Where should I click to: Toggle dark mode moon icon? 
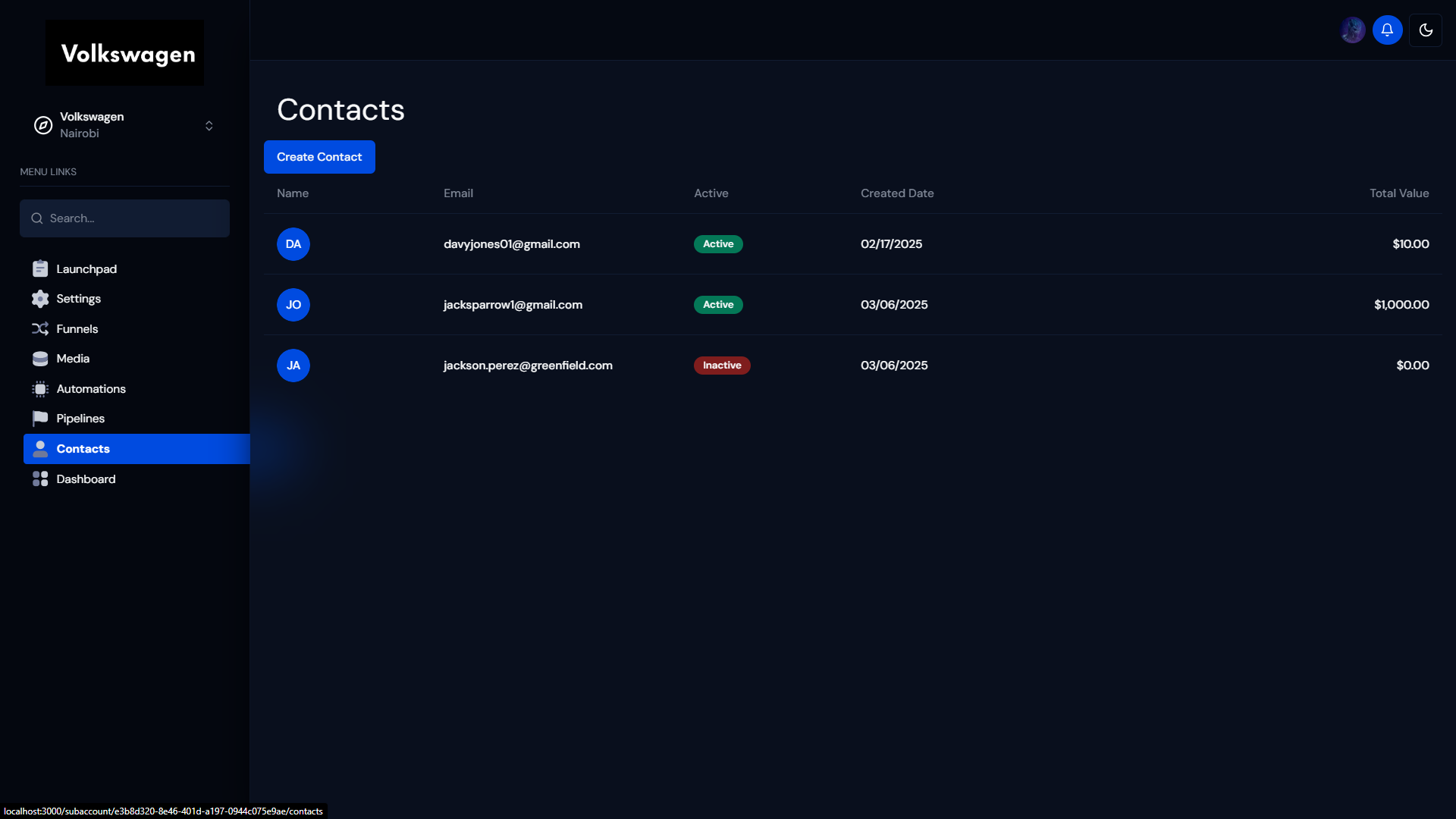pos(1426,30)
